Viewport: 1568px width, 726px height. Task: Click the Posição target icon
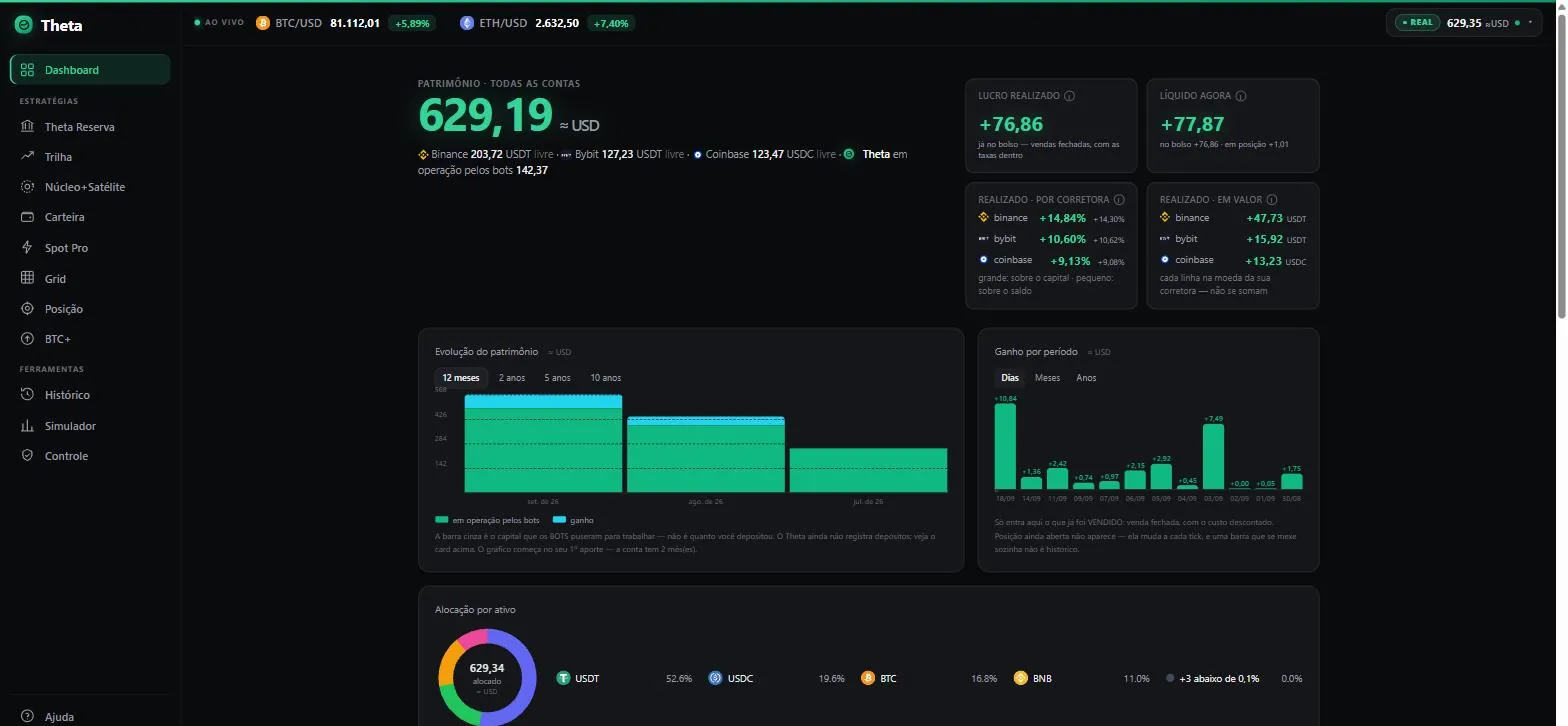27,309
